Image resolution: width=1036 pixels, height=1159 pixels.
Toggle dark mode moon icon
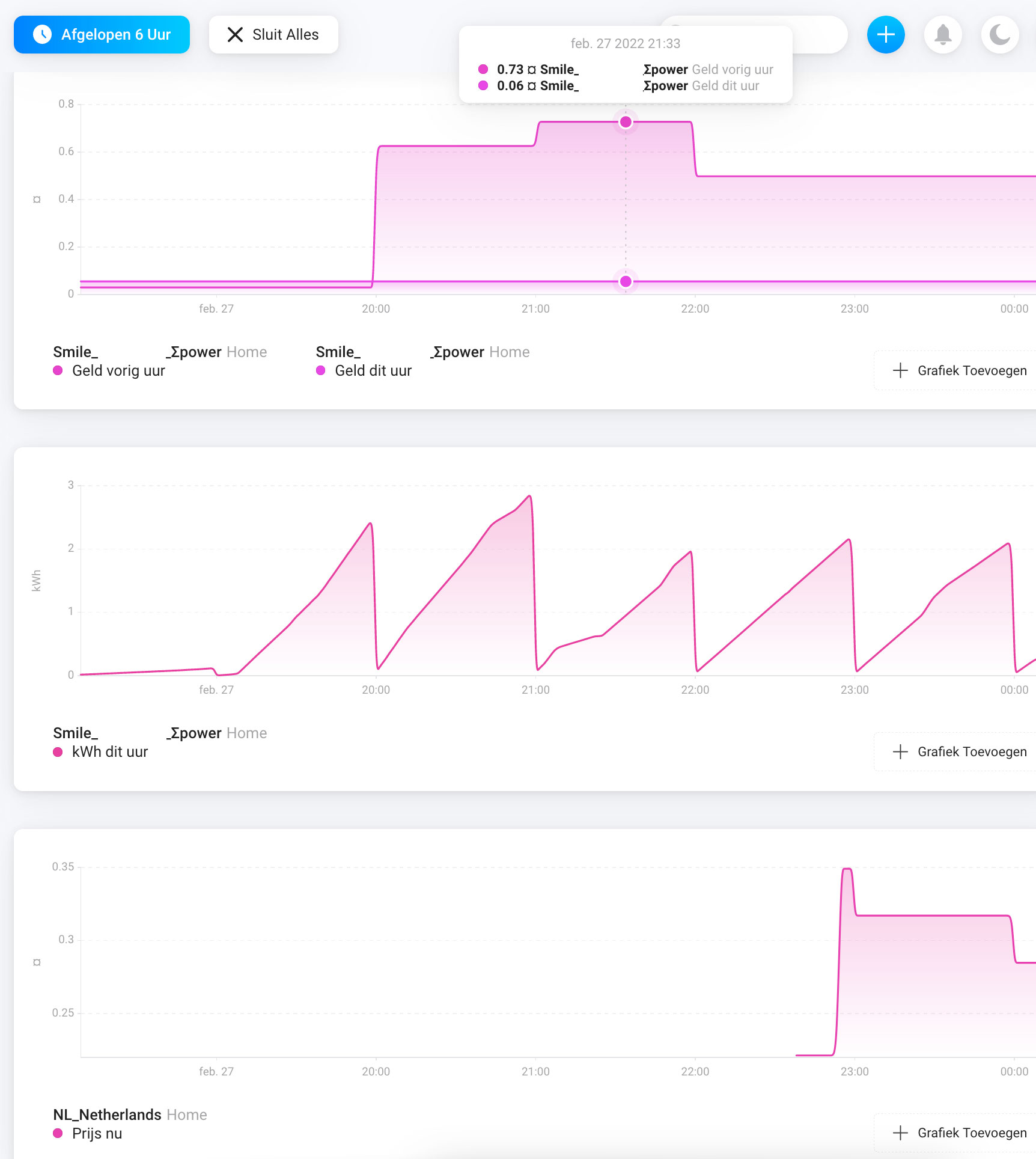click(x=1000, y=34)
